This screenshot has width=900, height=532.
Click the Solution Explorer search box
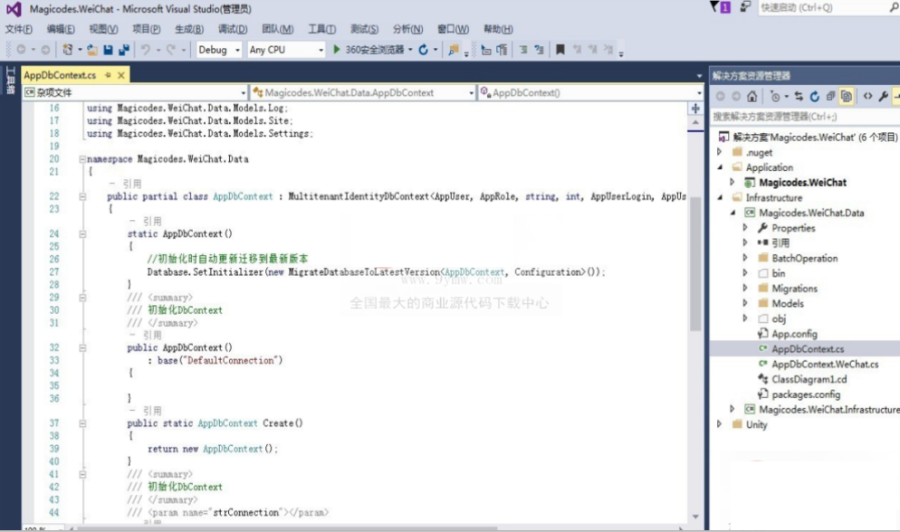point(804,117)
